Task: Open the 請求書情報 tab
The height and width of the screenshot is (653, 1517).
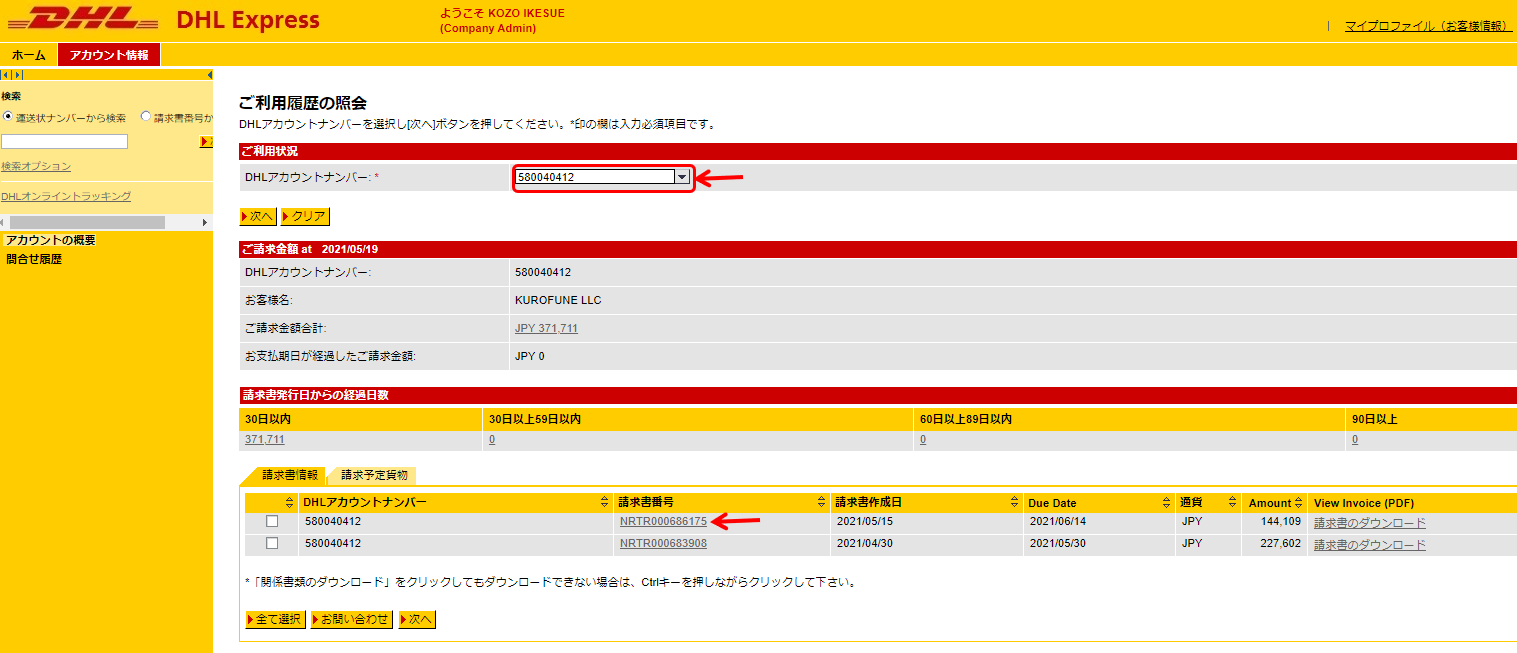Action: [290, 475]
